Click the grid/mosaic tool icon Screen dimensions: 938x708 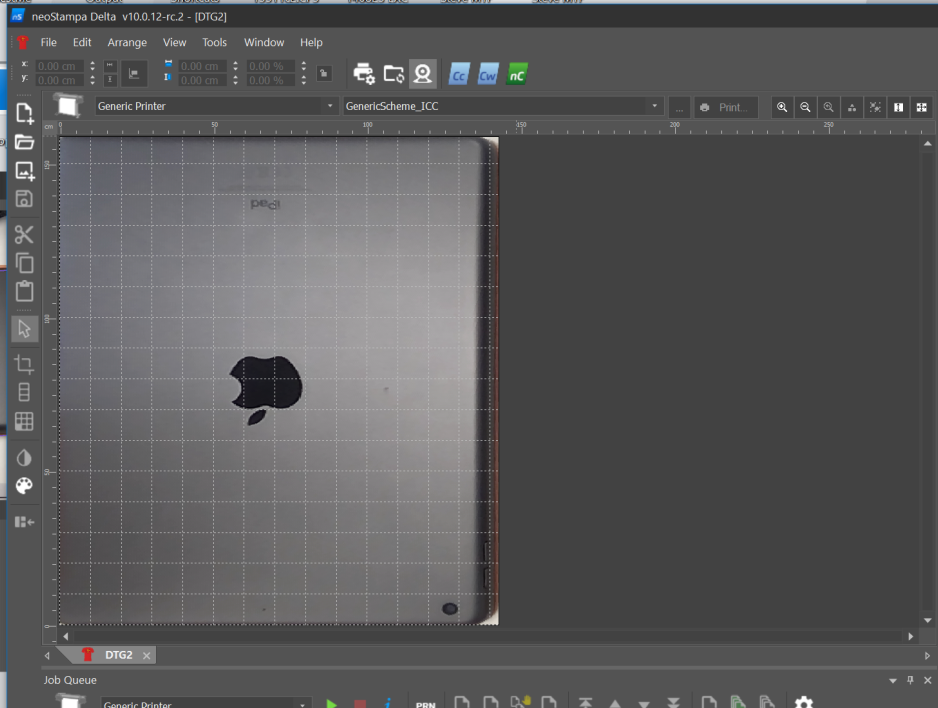24,421
